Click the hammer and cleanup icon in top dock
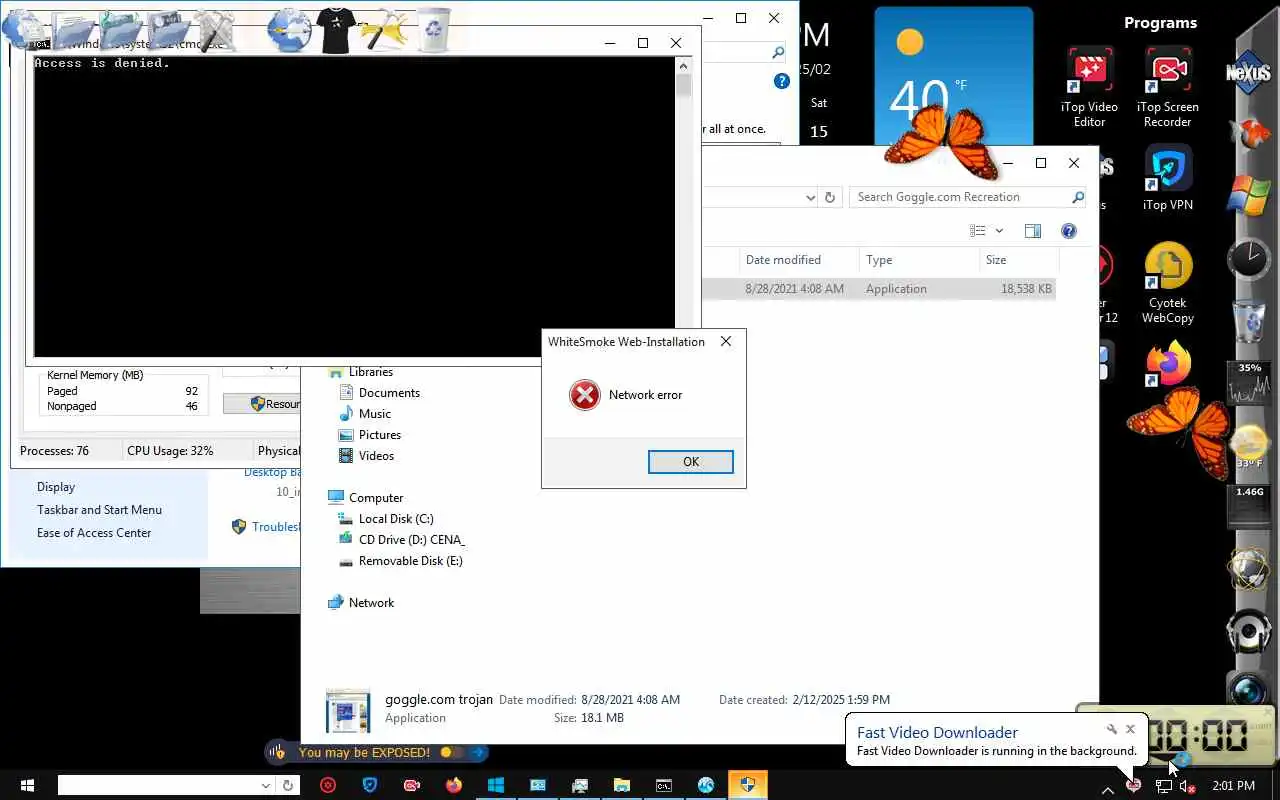 point(384,30)
